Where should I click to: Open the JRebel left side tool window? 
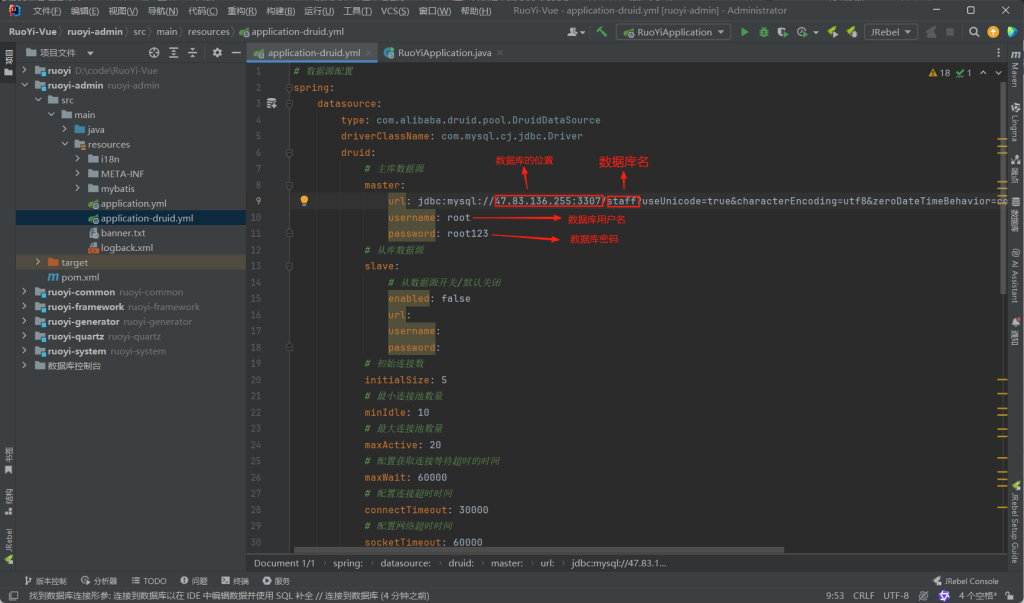click(x=8, y=546)
